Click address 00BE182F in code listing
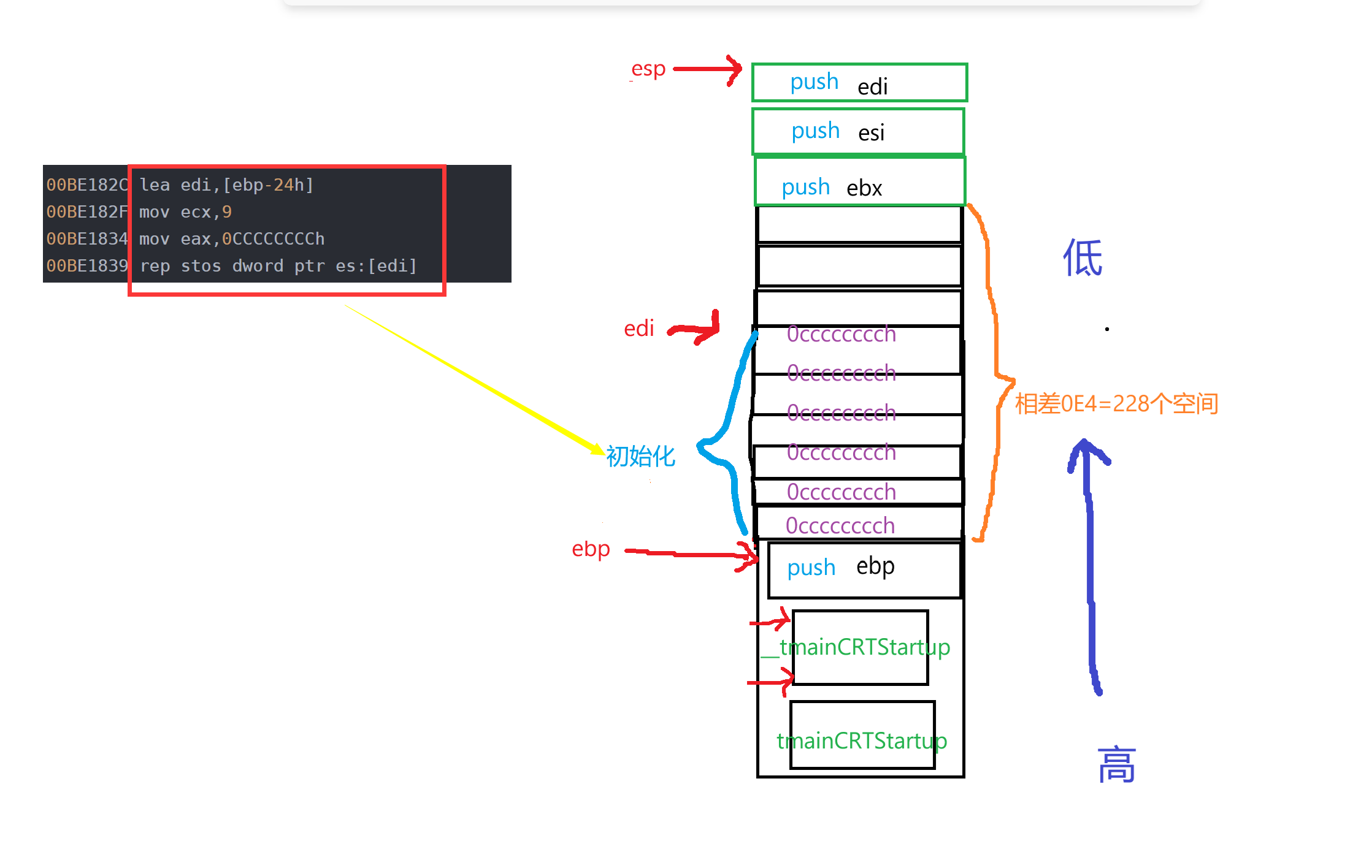The image size is (1372, 868). [x=86, y=212]
